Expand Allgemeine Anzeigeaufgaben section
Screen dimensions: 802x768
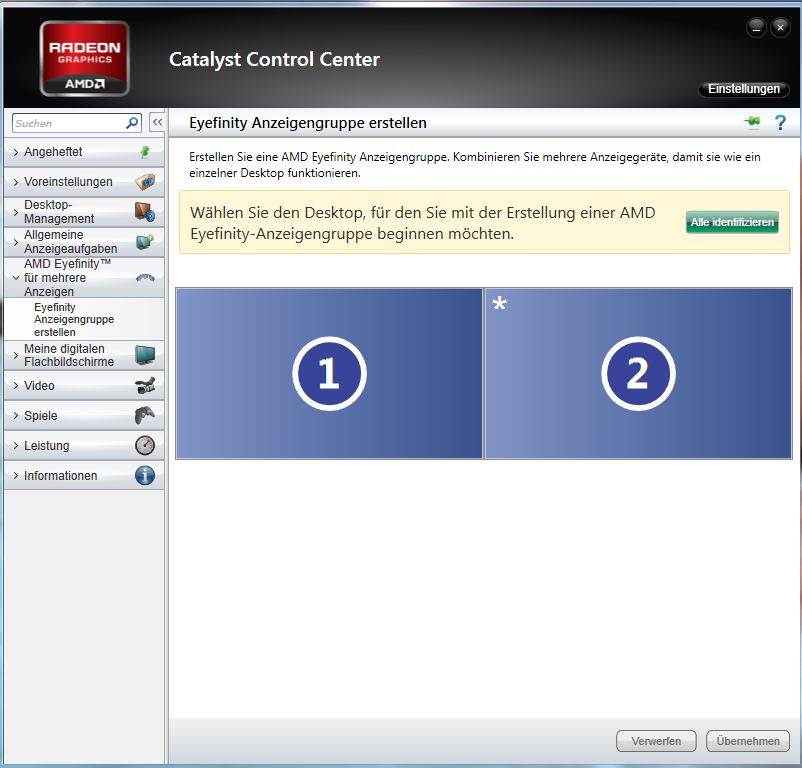tap(16, 241)
